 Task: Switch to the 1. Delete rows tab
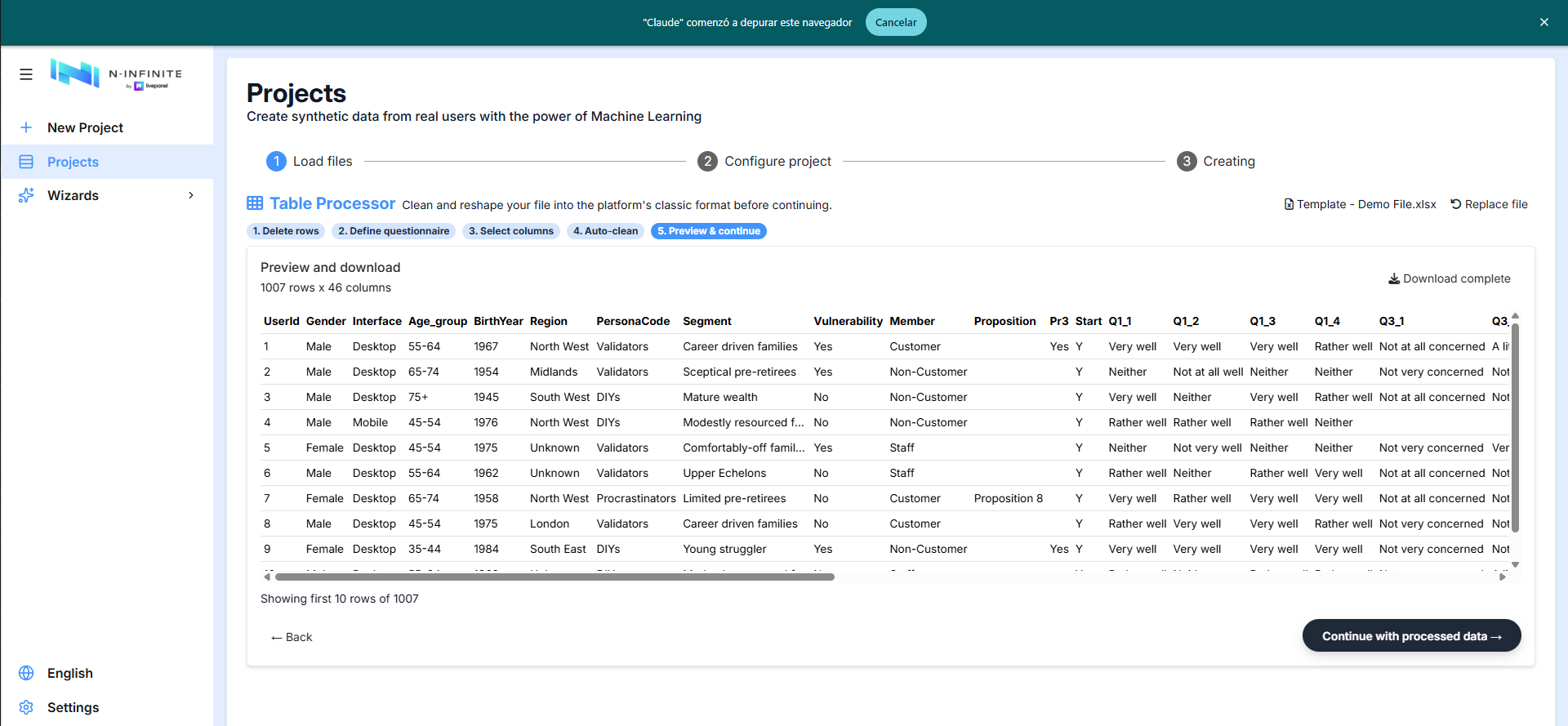(286, 231)
